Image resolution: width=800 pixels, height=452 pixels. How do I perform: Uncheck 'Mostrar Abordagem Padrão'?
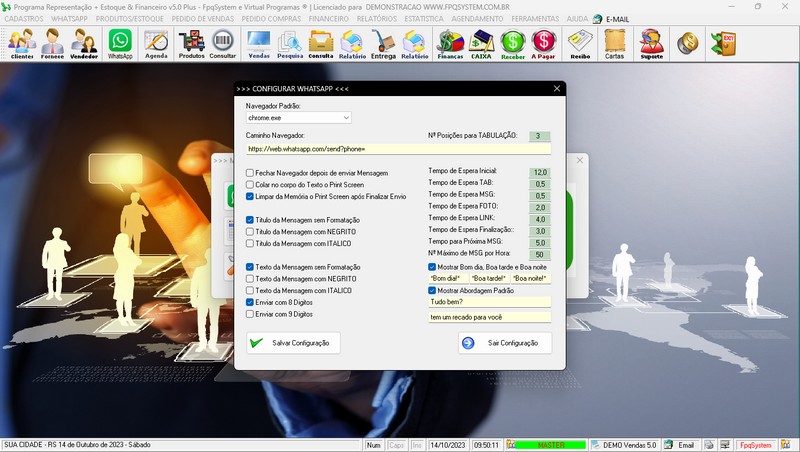[432, 291]
